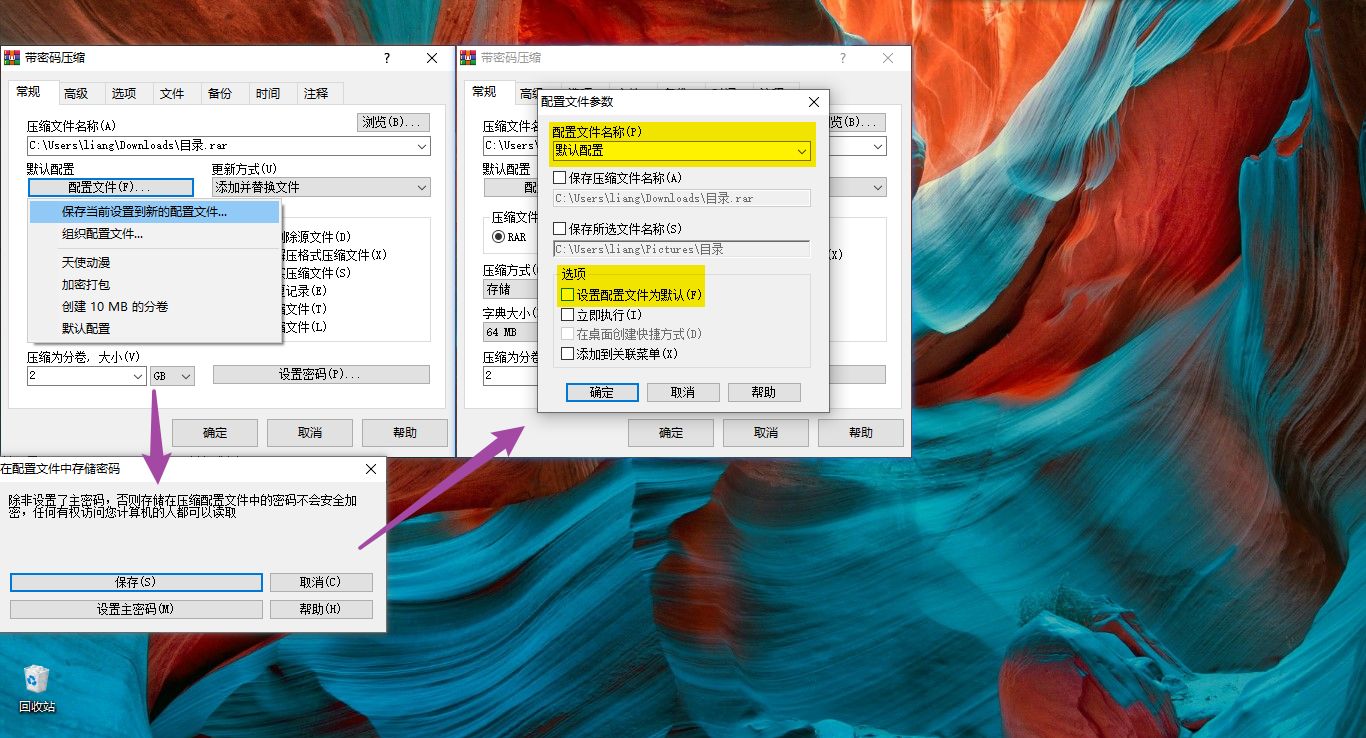
Task: Toggle the 立即执行(I) checkbox
Action: point(568,315)
